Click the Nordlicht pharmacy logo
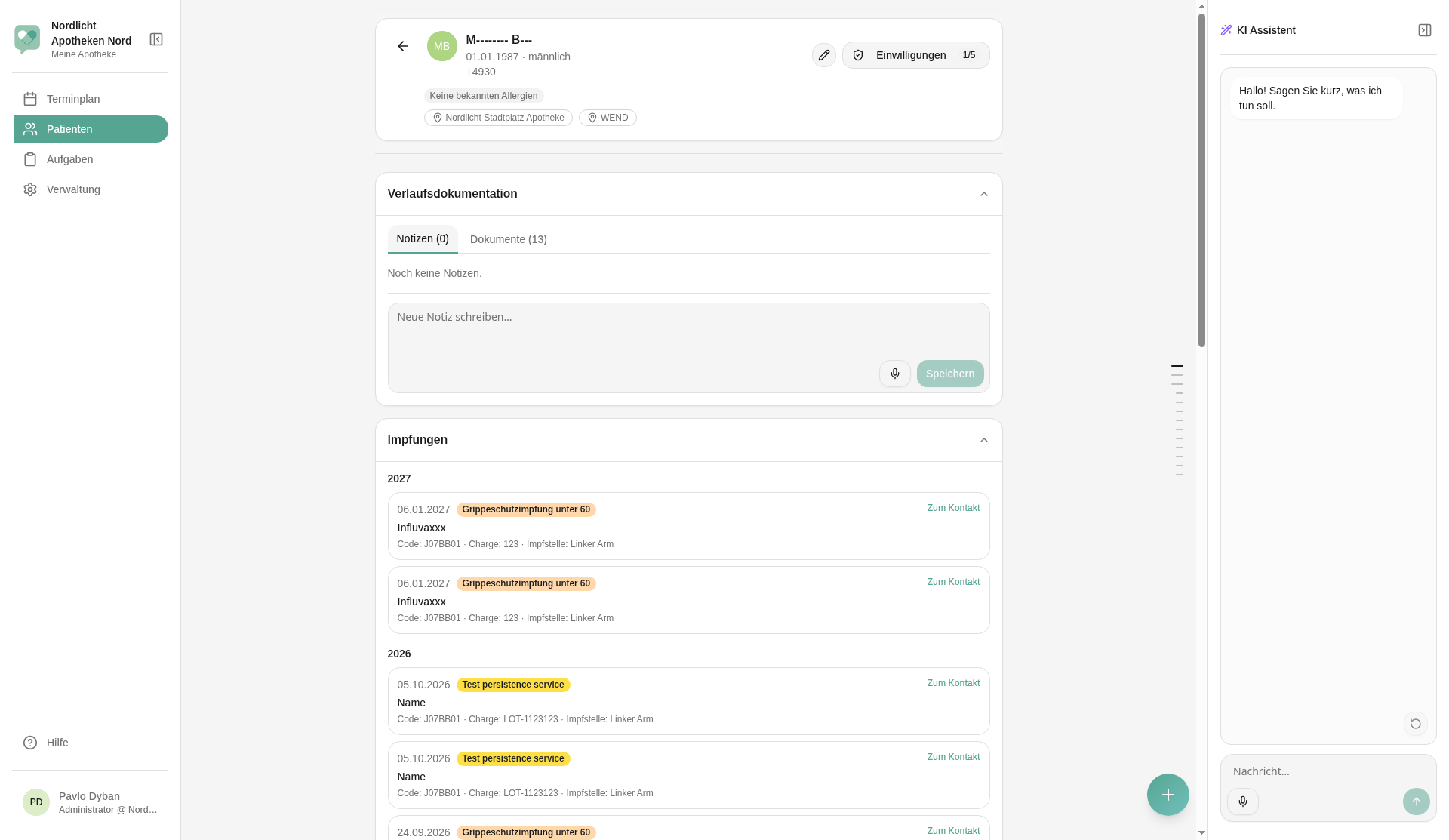The width and height of the screenshot is (1449, 840). pyautogui.click(x=27, y=39)
